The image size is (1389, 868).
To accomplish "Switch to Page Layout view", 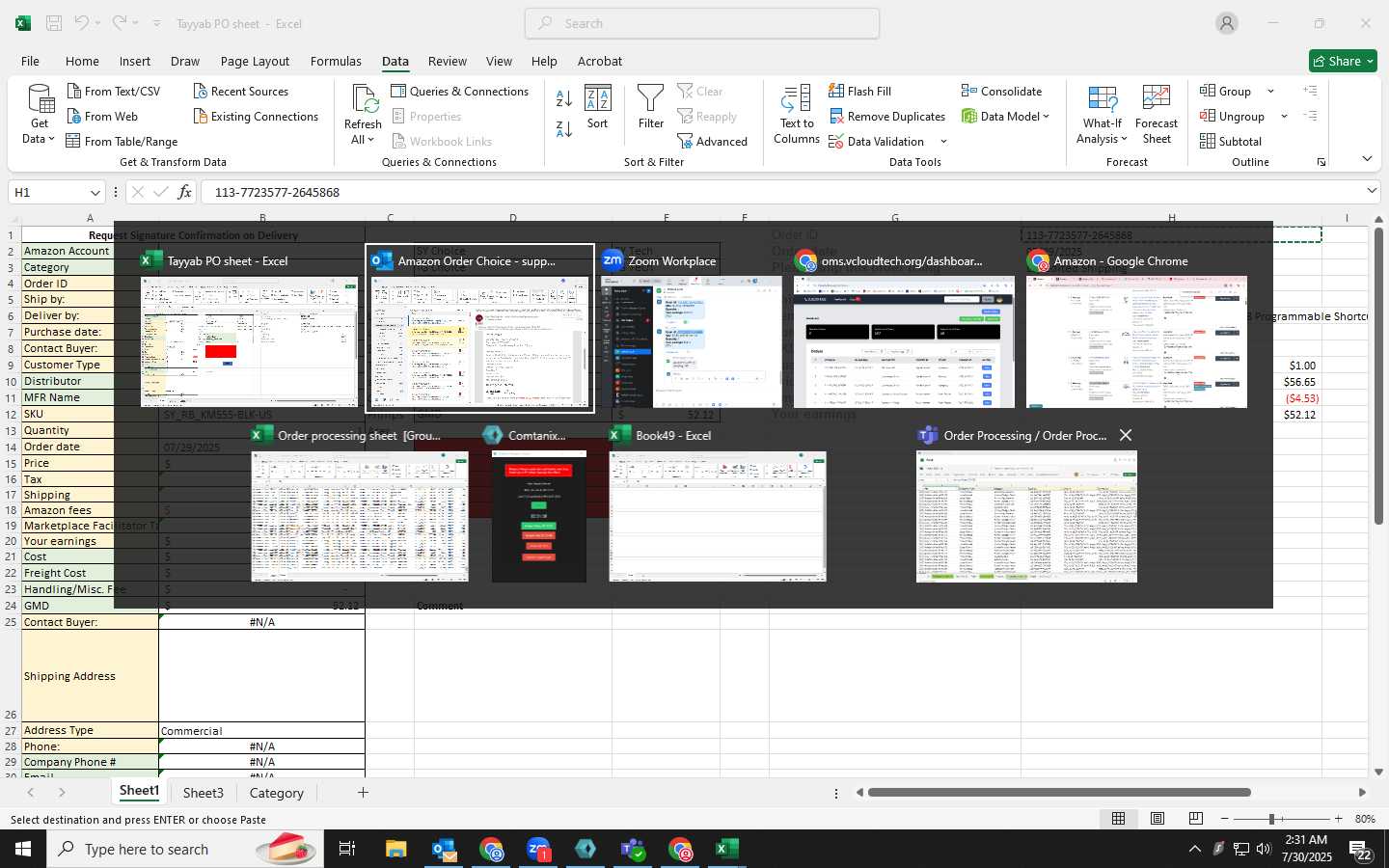I will (x=1157, y=819).
